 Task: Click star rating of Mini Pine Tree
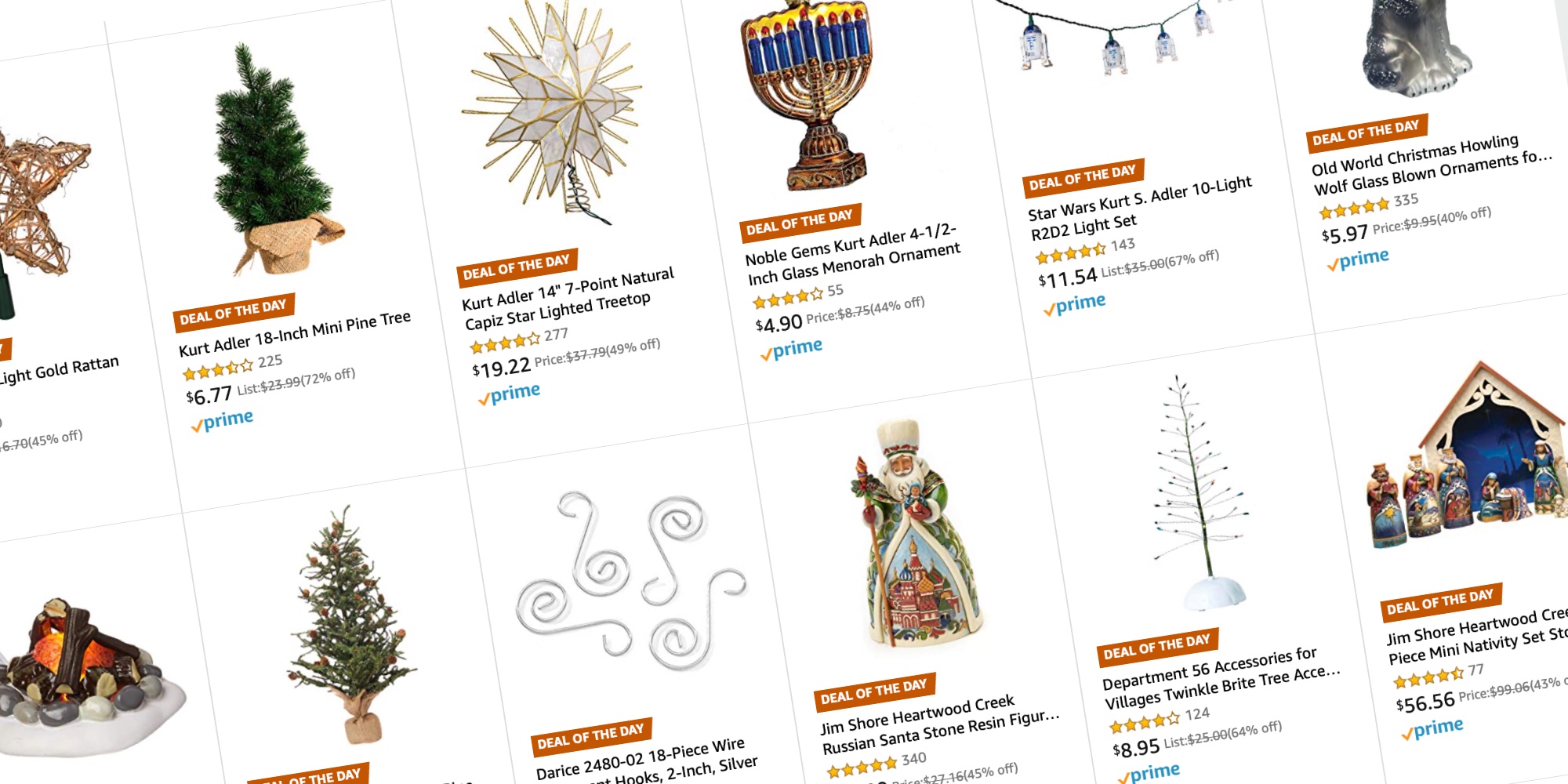[218, 369]
